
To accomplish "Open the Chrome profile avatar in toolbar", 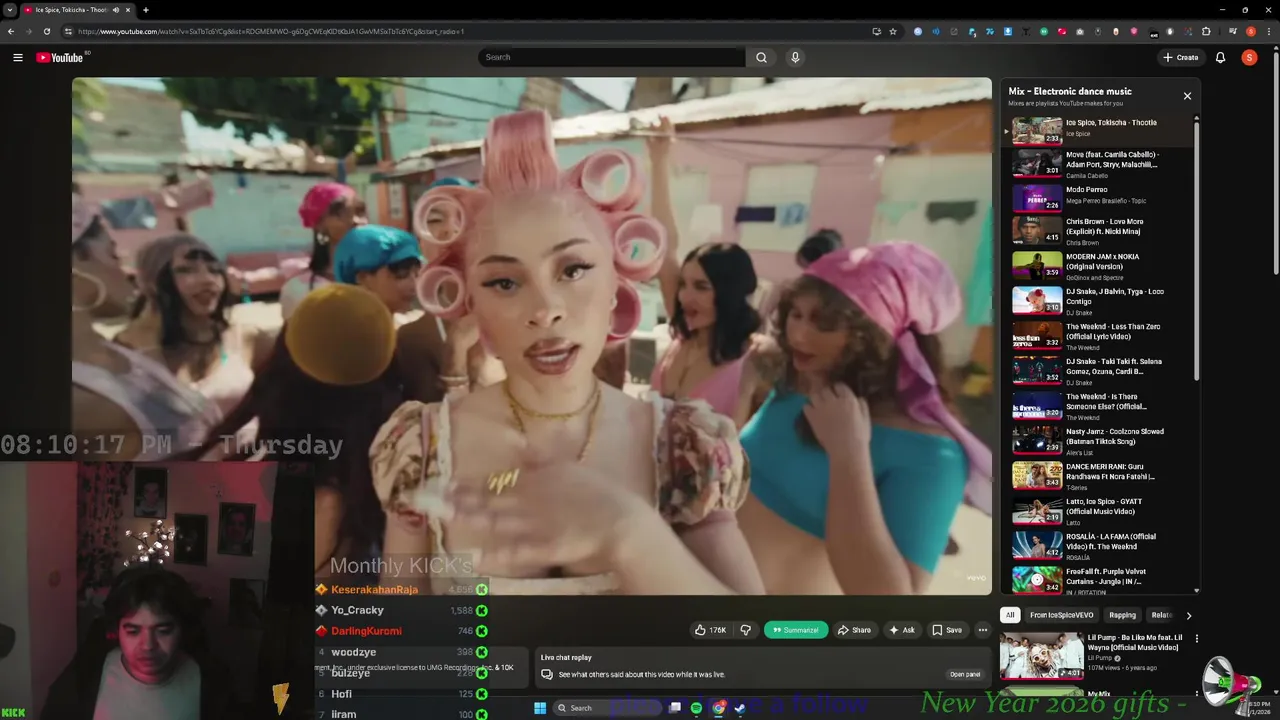I will click(1250, 31).
